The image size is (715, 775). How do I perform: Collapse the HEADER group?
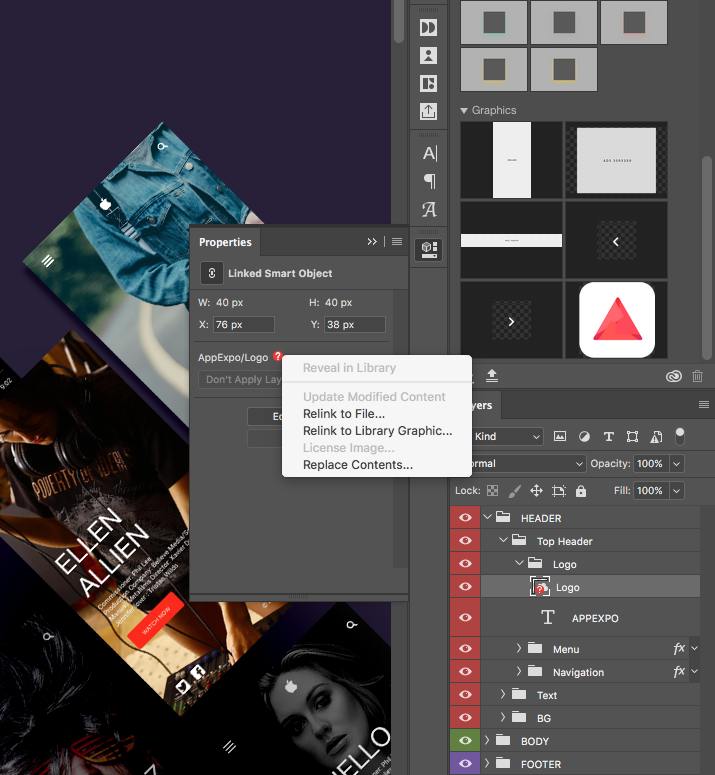487,517
